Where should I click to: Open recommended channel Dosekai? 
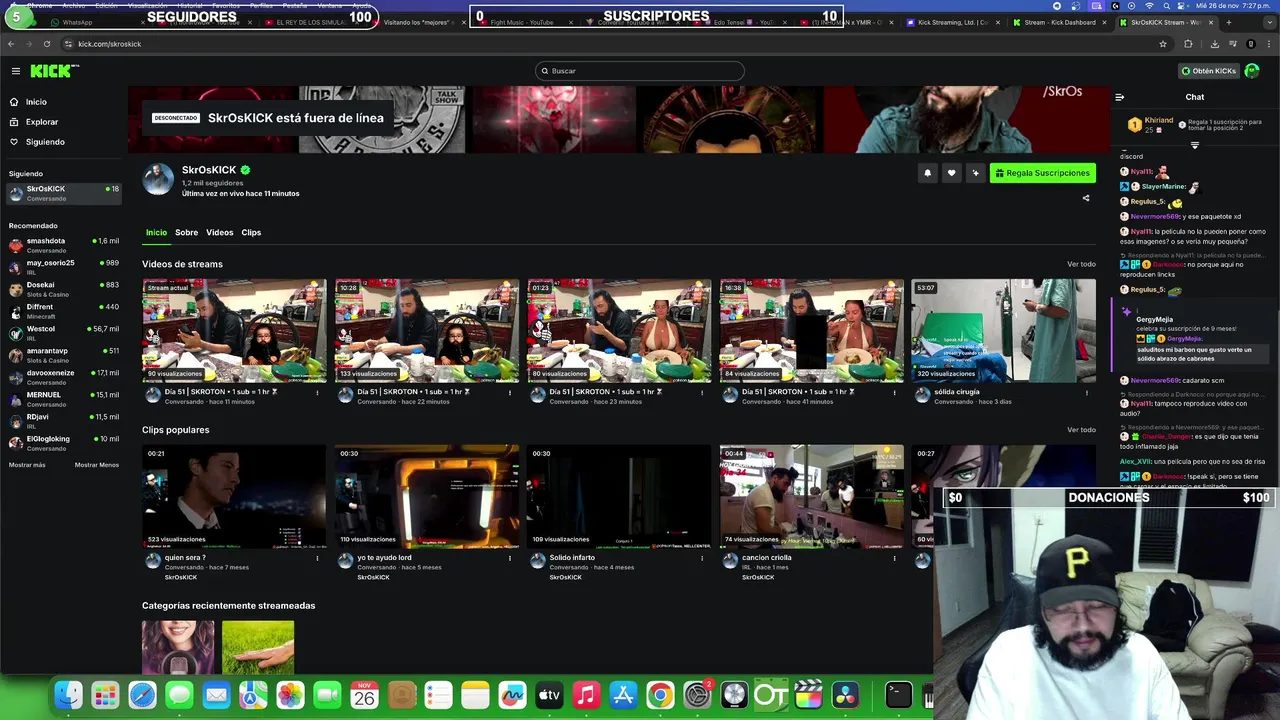(64, 289)
